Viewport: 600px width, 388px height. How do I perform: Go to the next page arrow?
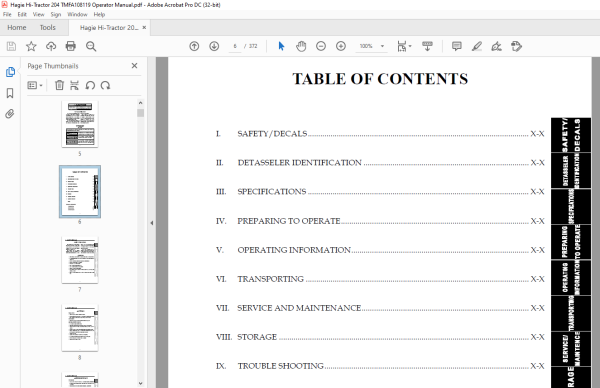click(214, 46)
